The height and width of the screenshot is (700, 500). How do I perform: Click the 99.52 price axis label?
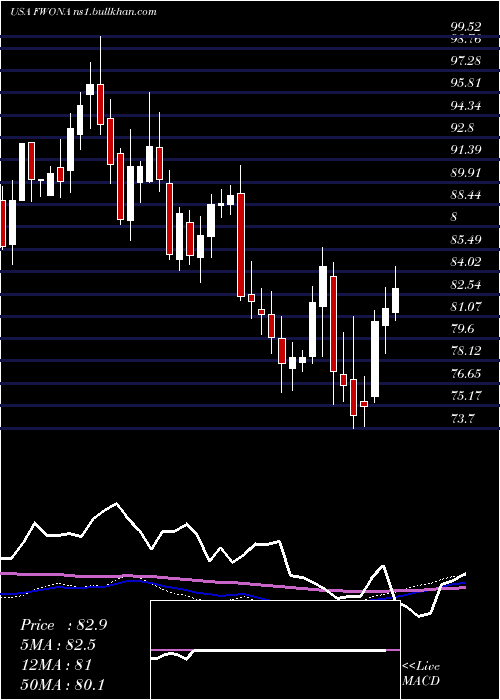466,27
